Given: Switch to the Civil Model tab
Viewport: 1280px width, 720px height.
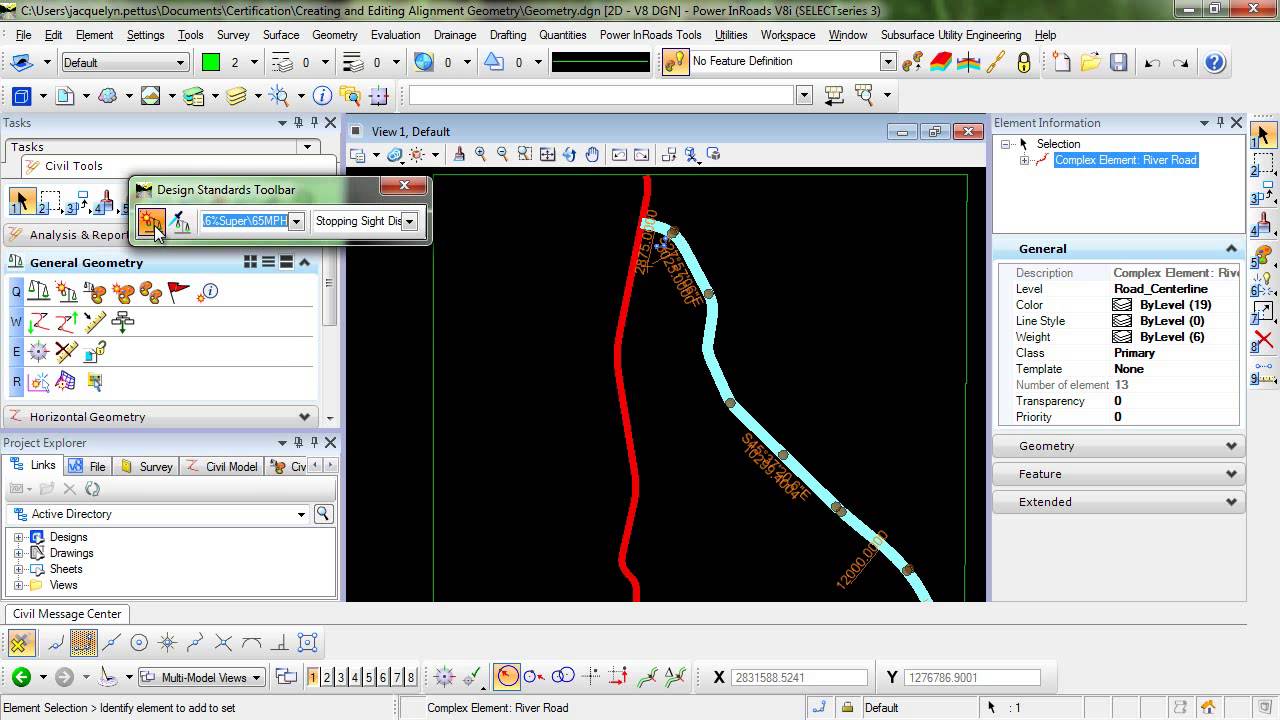Looking at the screenshot, I should tap(221, 467).
